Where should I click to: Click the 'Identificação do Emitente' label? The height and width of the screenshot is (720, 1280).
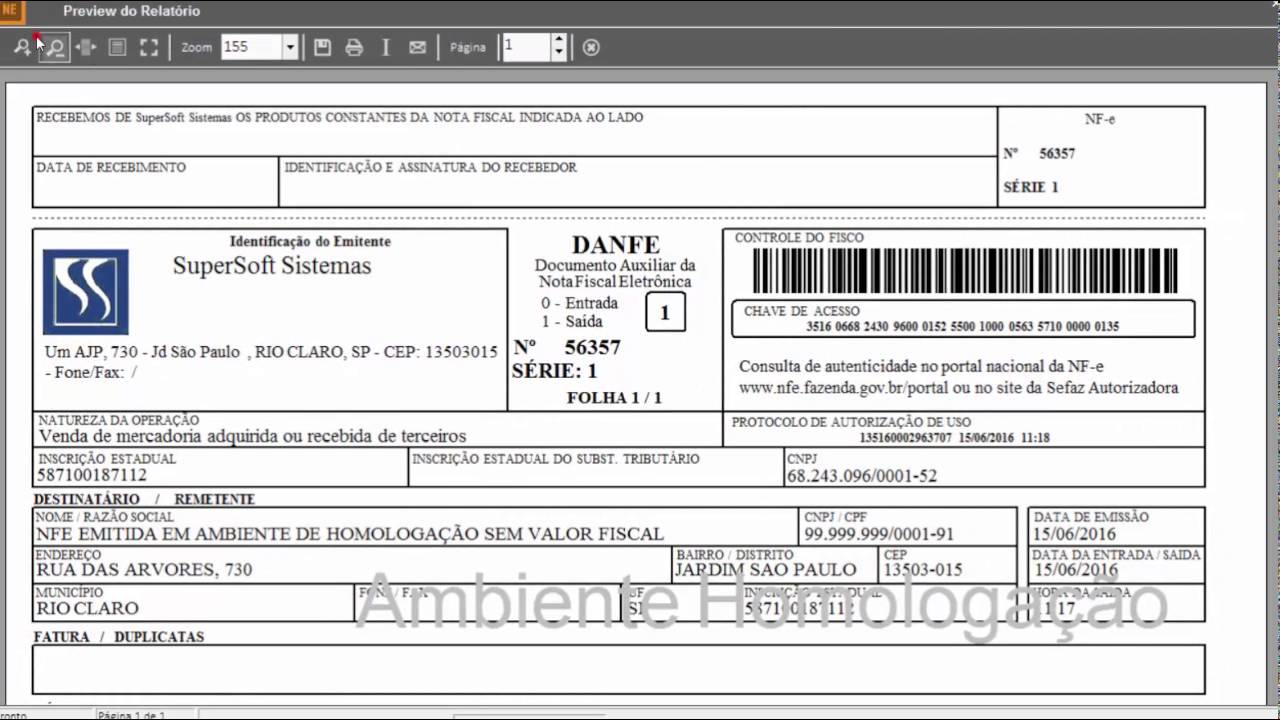310,241
